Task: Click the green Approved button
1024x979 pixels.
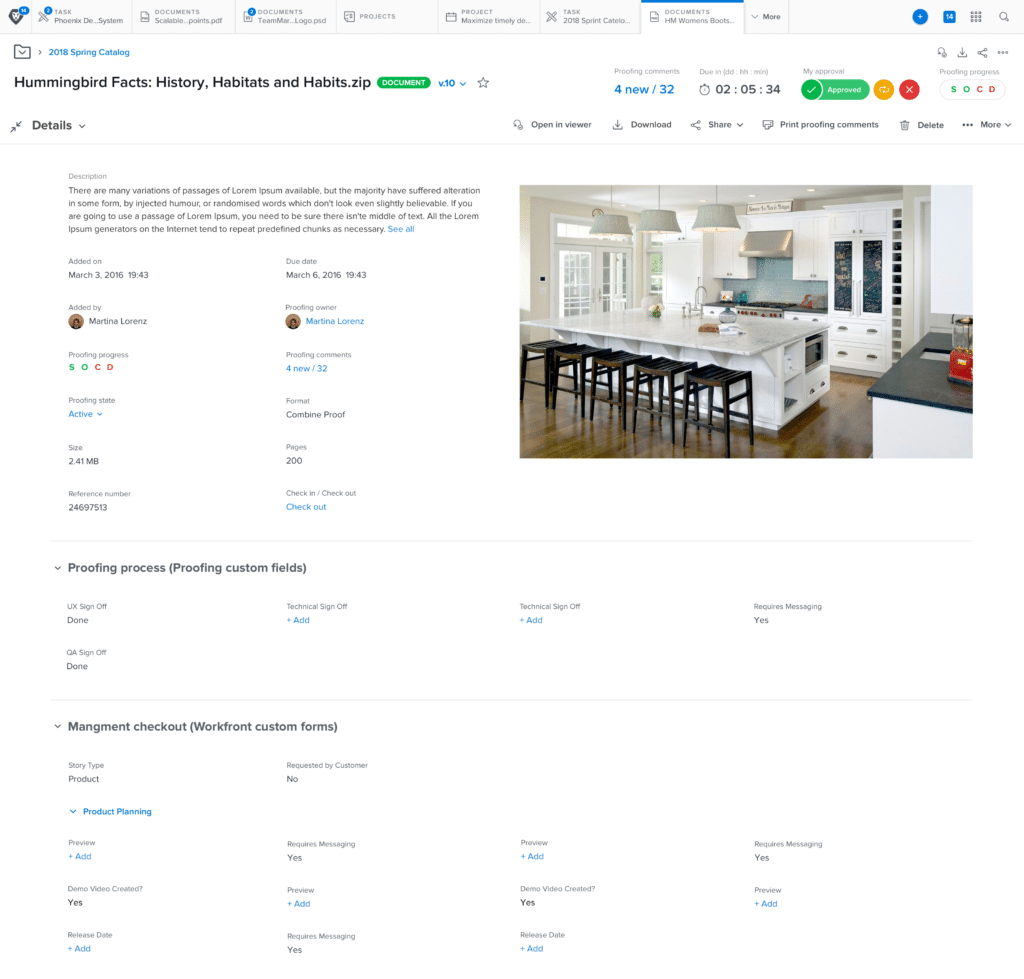Action: [835, 89]
